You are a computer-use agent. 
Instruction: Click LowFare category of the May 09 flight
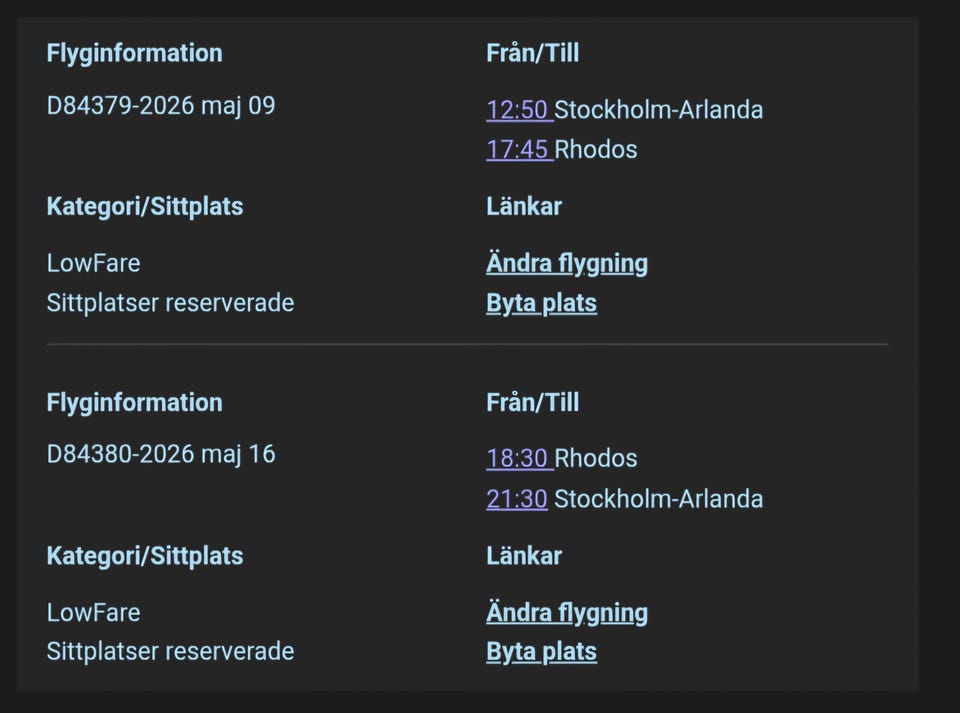(x=93, y=263)
